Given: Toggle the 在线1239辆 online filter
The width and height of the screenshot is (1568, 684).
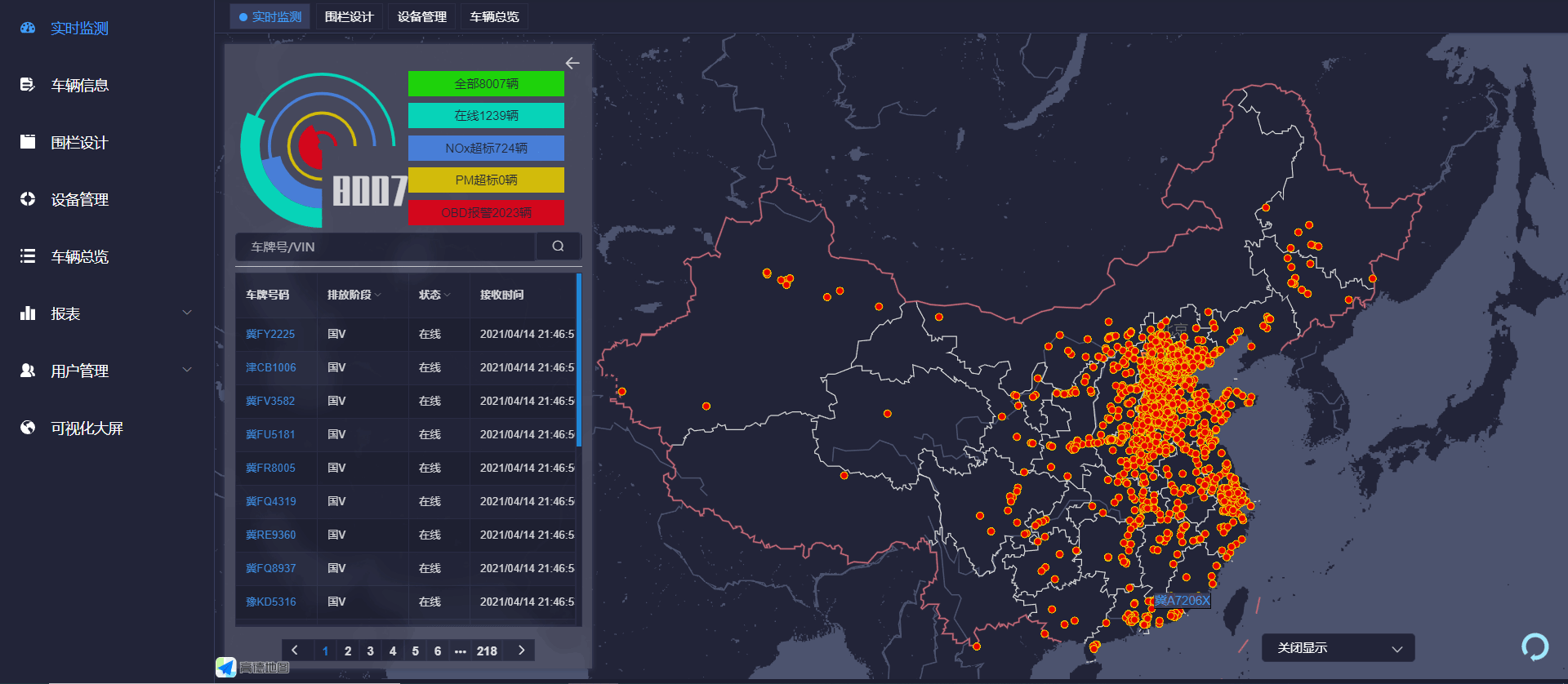Looking at the screenshot, I should pos(486,116).
